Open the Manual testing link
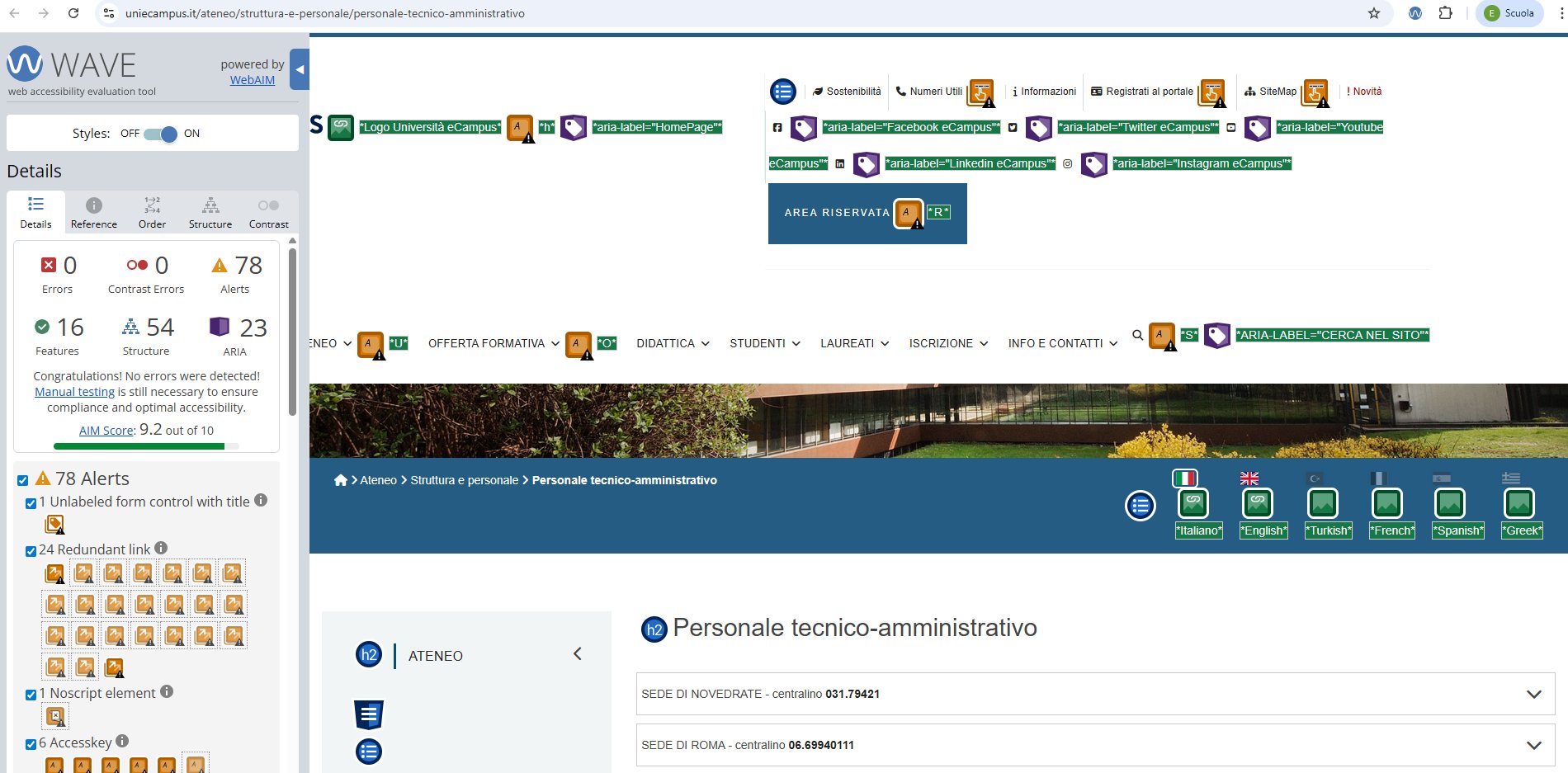 coord(74,392)
